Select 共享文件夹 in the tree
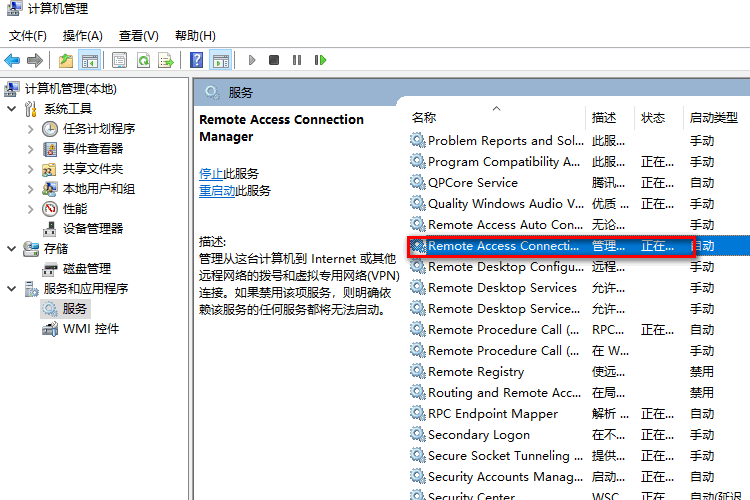 coord(93,169)
